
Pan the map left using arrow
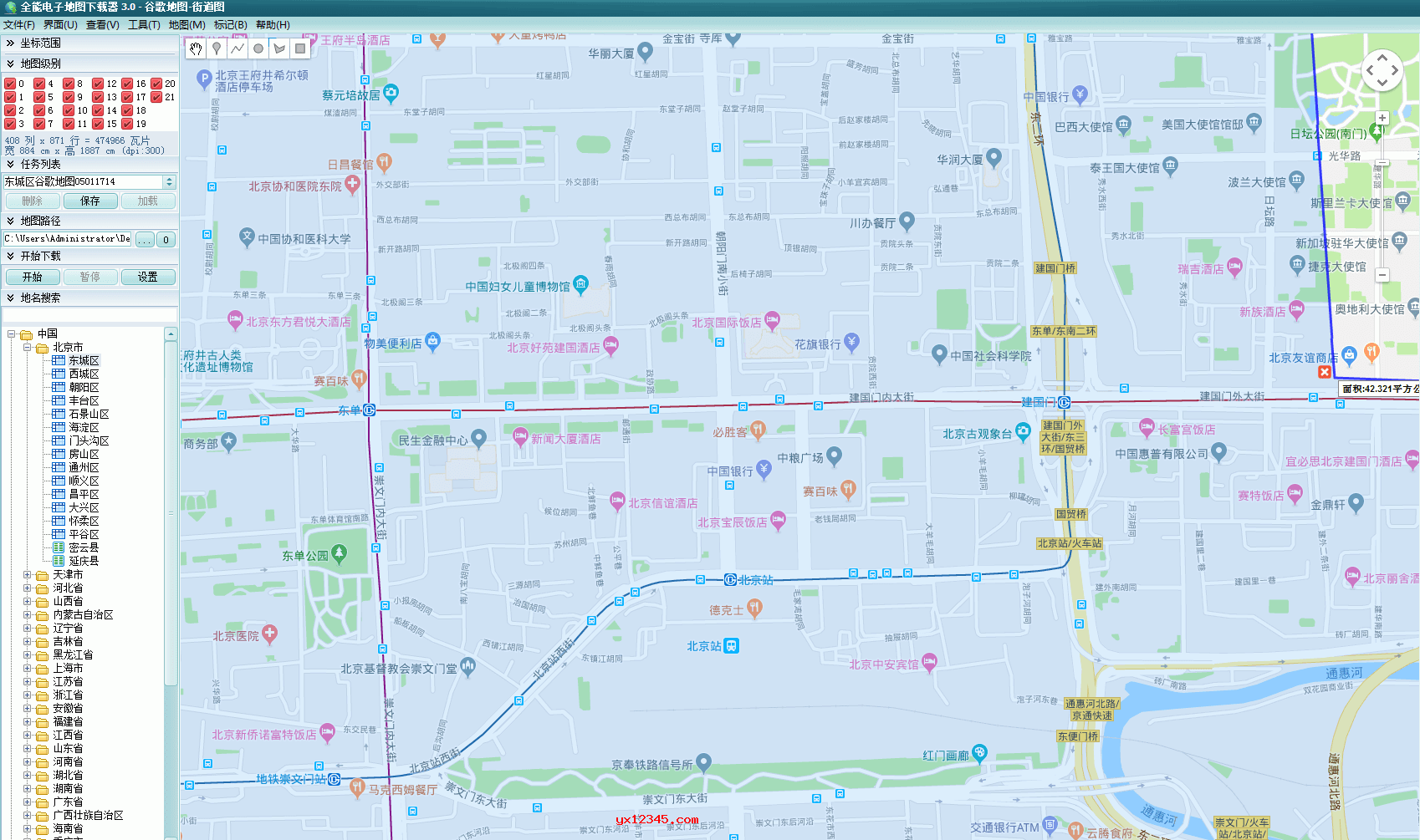pyautogui.click(x=1369, y=70)
